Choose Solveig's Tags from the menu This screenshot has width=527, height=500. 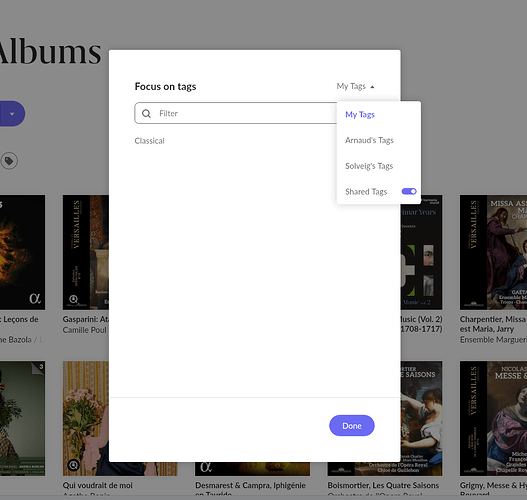369,166
